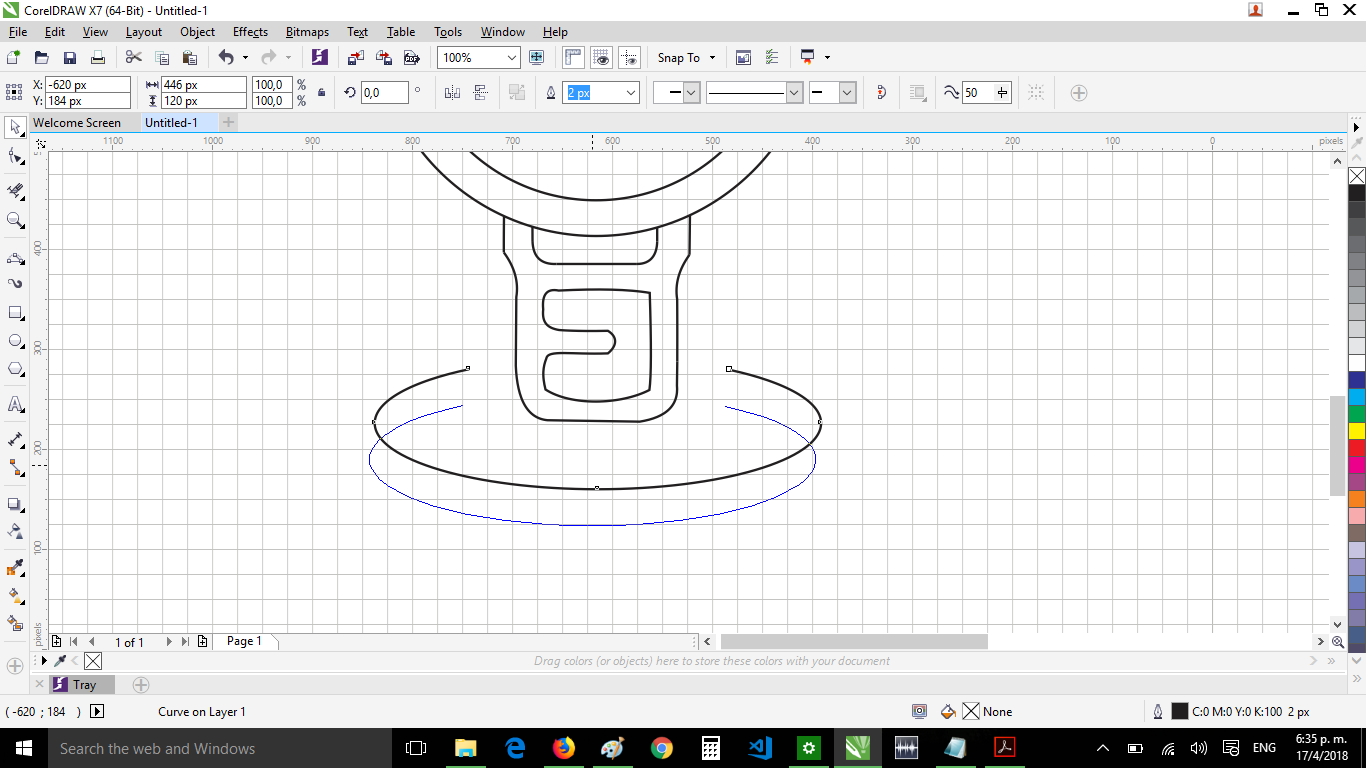This screenshot has height=784, width=1372.
Task: Select the Rectangle tool
Action: point(15,313)
